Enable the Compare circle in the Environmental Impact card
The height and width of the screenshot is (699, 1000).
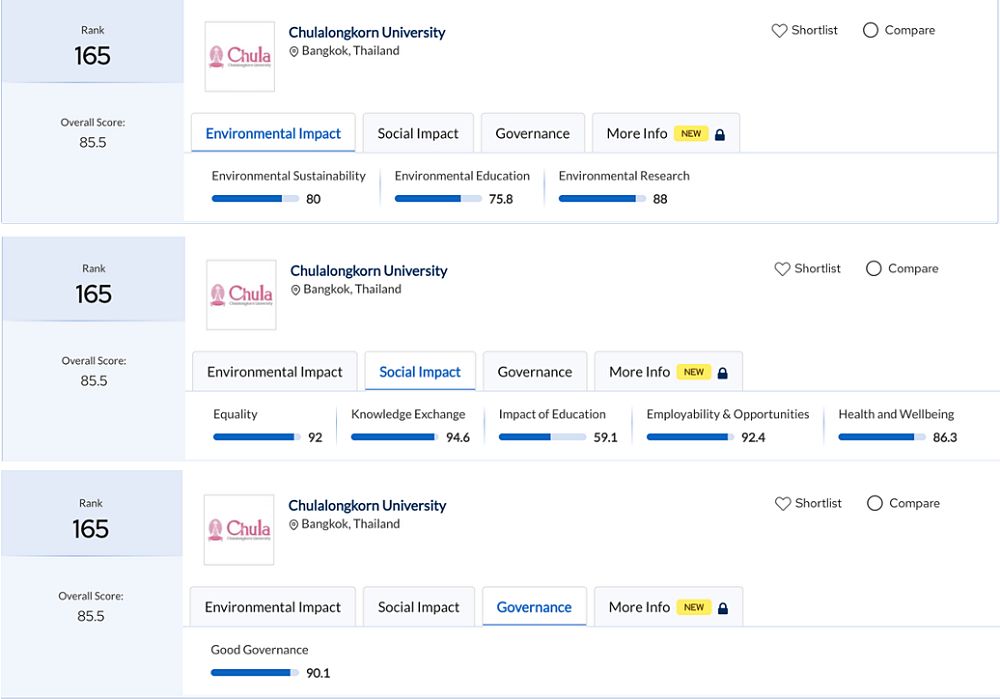pos(870,31)
